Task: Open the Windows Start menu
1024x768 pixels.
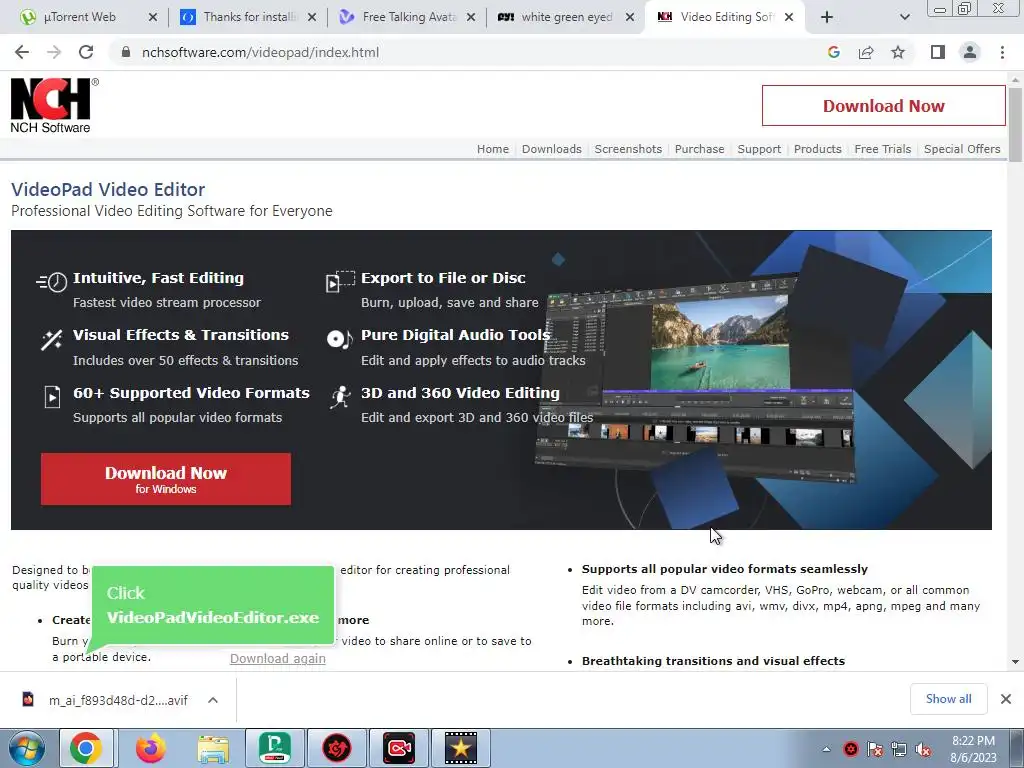Action: point(27,748)
